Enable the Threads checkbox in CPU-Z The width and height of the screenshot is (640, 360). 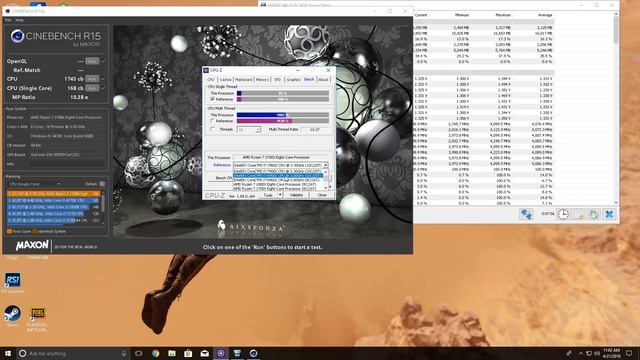point(213,129)
